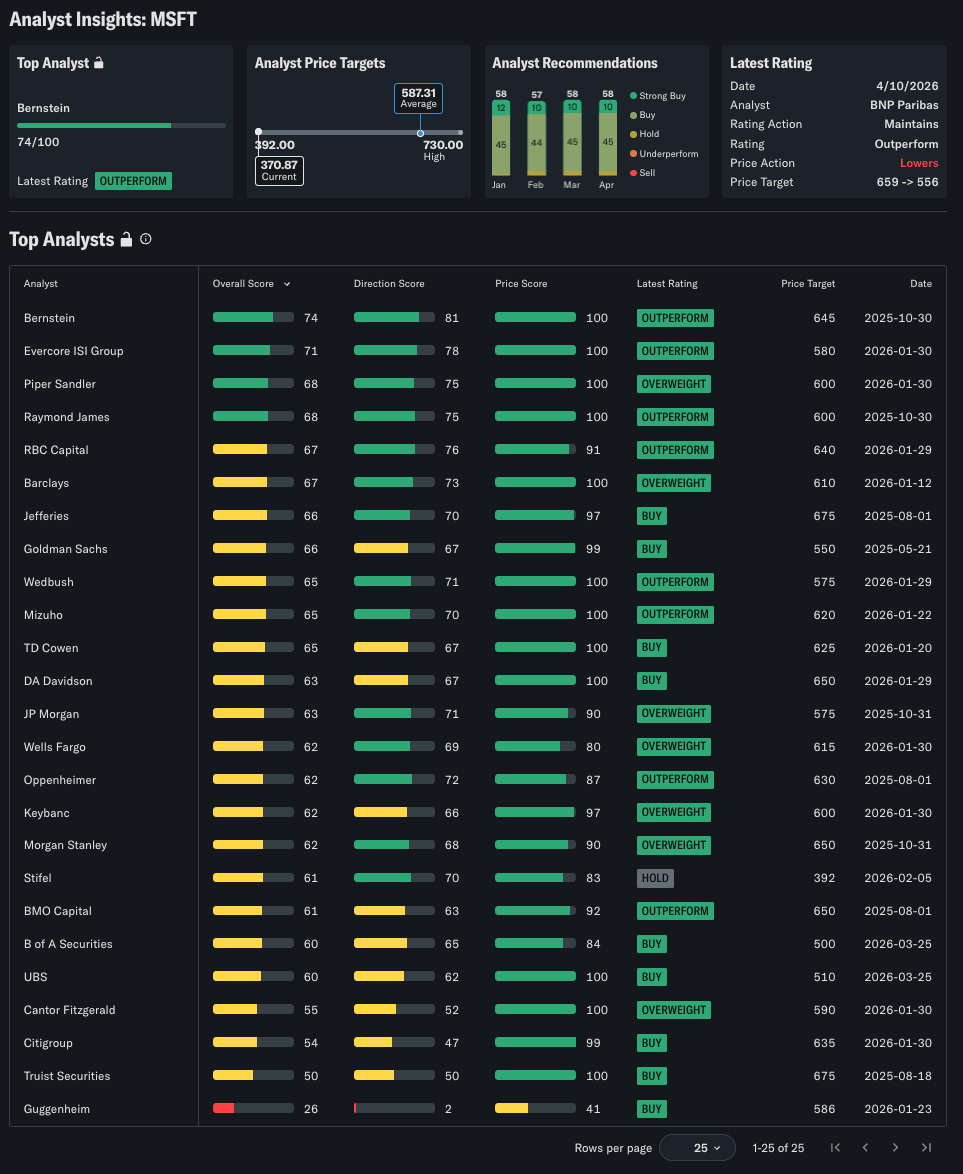This screenshot has height=1174, width=963.
Task: Go to the first page of results
Action: (x=836, y=1148)
